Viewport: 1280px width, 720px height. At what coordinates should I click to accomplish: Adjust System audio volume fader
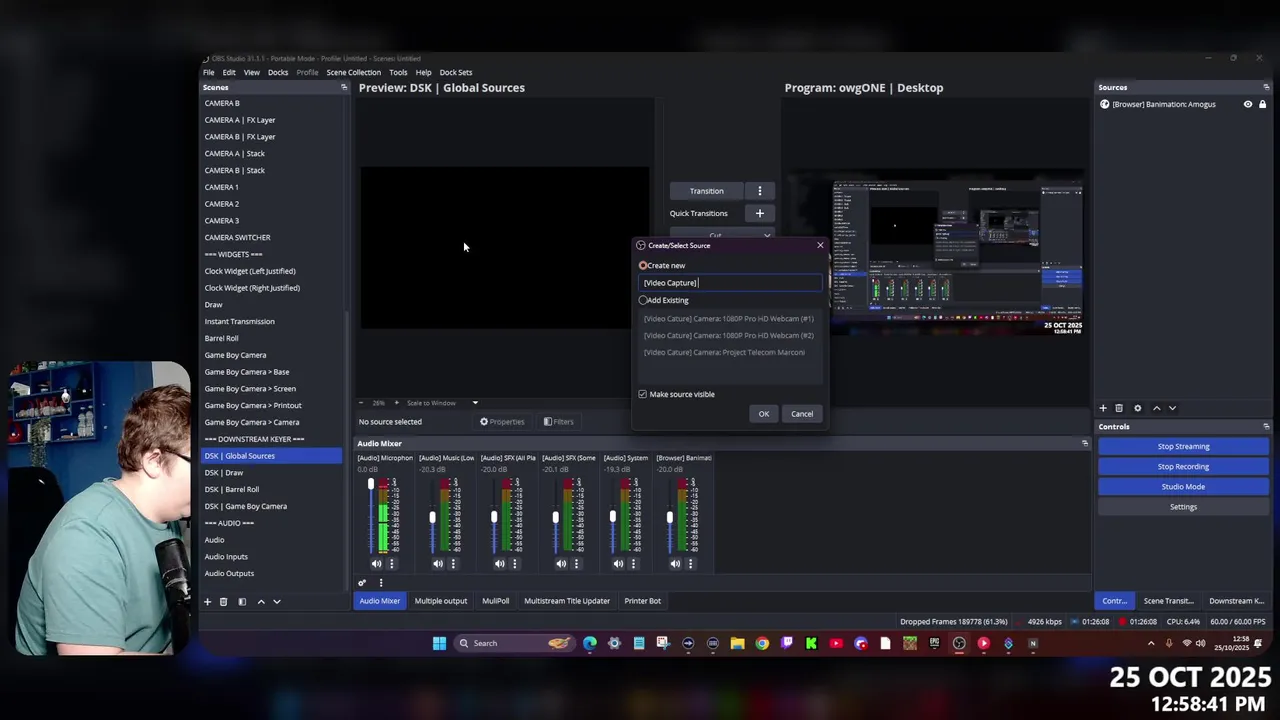[613, 517]
